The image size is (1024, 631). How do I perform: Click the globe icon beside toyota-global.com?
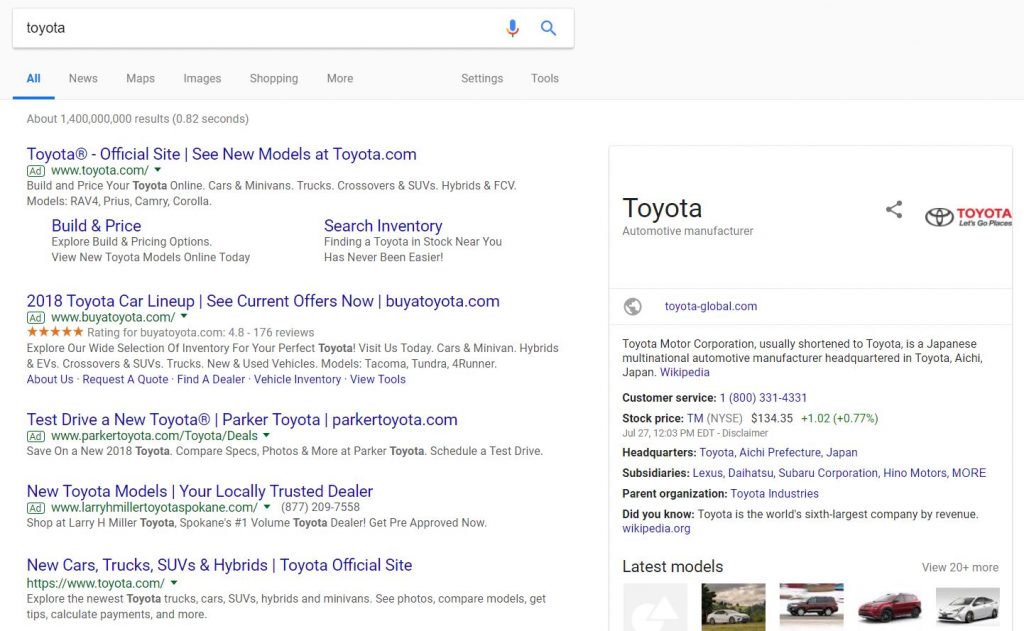click(x=632, y=306)
